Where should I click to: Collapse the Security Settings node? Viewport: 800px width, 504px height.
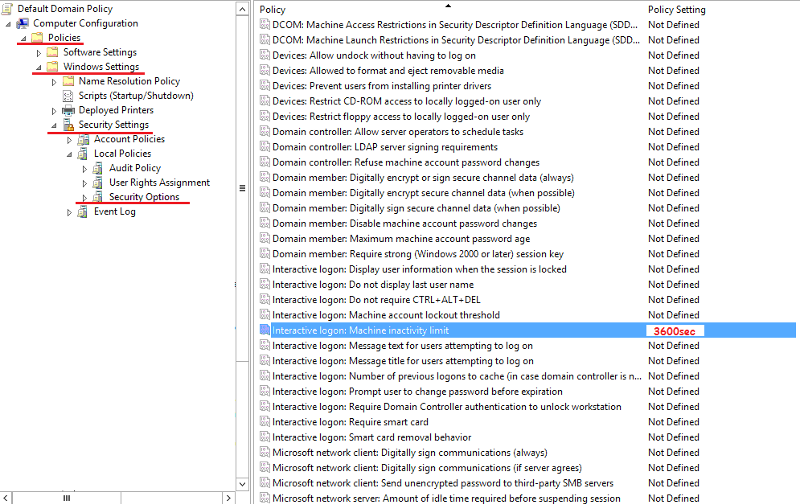click(x=54, y=125)
